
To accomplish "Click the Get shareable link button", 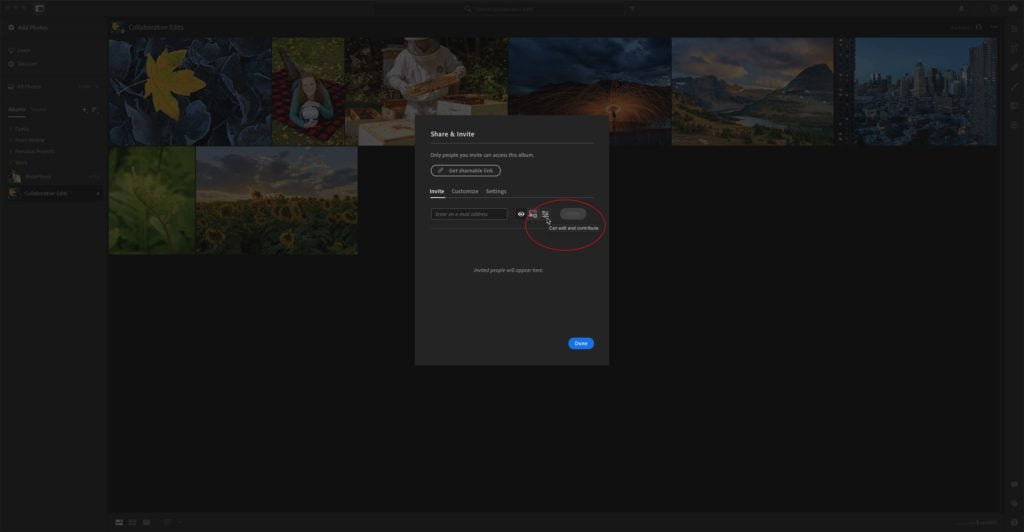I will pyautogui.click(x=466, y=170).
